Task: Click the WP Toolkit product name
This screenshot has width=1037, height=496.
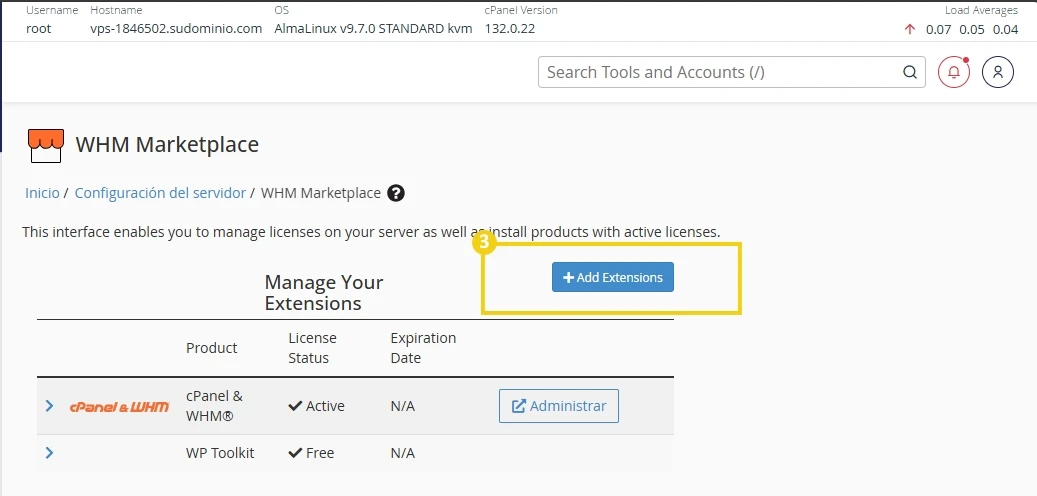Action: tap(220, 453)
